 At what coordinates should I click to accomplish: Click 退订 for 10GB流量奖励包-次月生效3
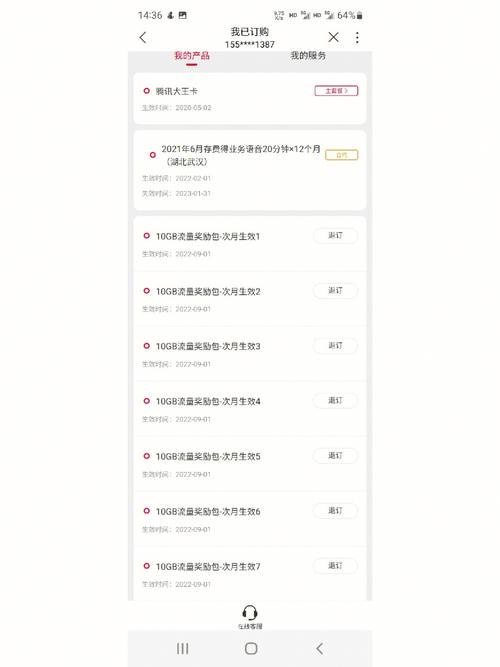click(x=335, y=345)
